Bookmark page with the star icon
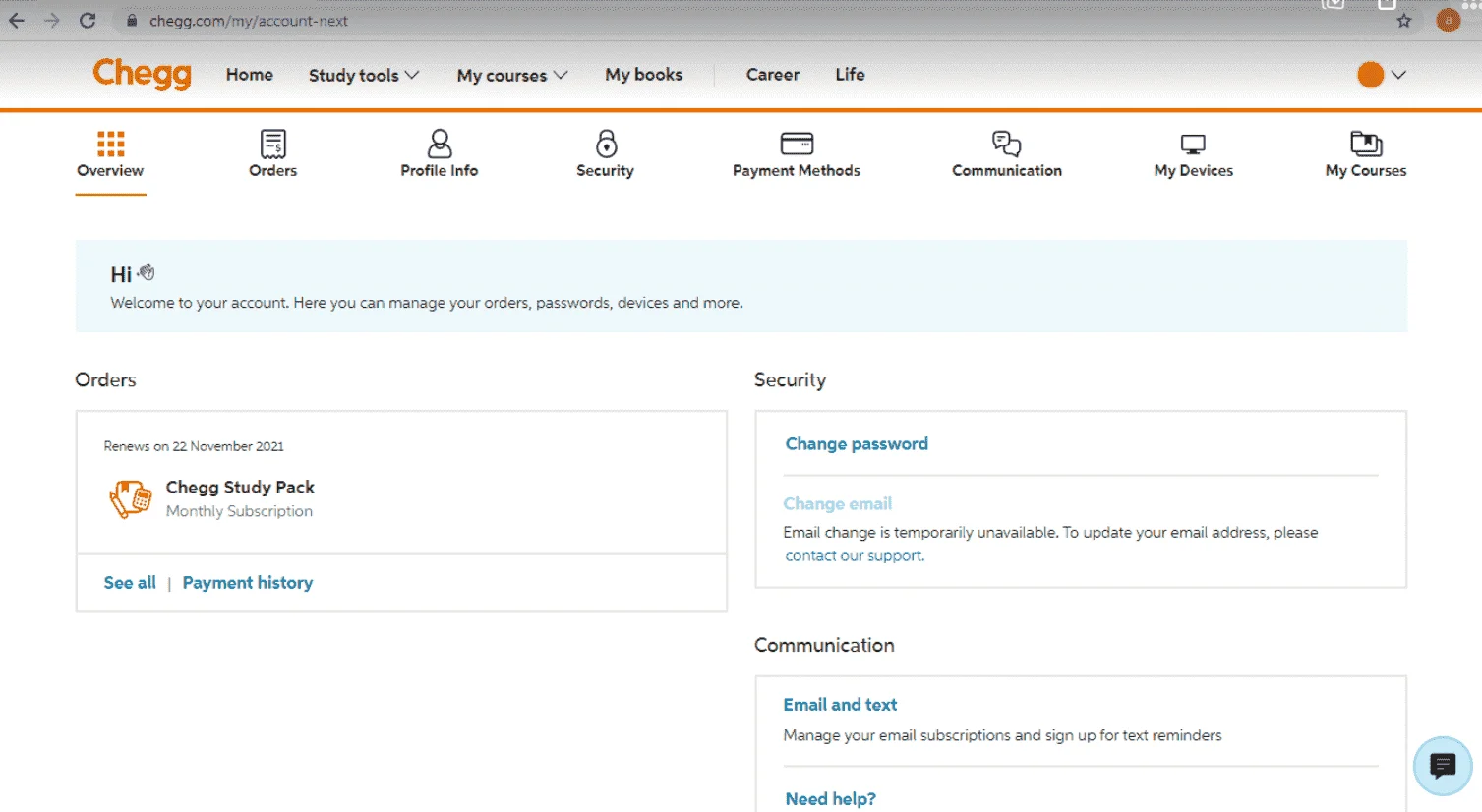The image size is (1482, 812). [x=1404, y=21]
